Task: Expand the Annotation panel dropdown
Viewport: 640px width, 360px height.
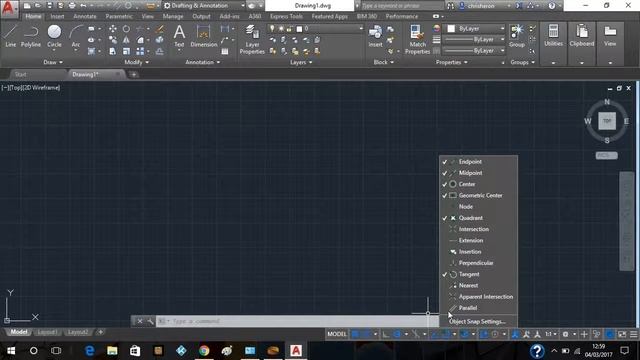Action: pos(202,62)
